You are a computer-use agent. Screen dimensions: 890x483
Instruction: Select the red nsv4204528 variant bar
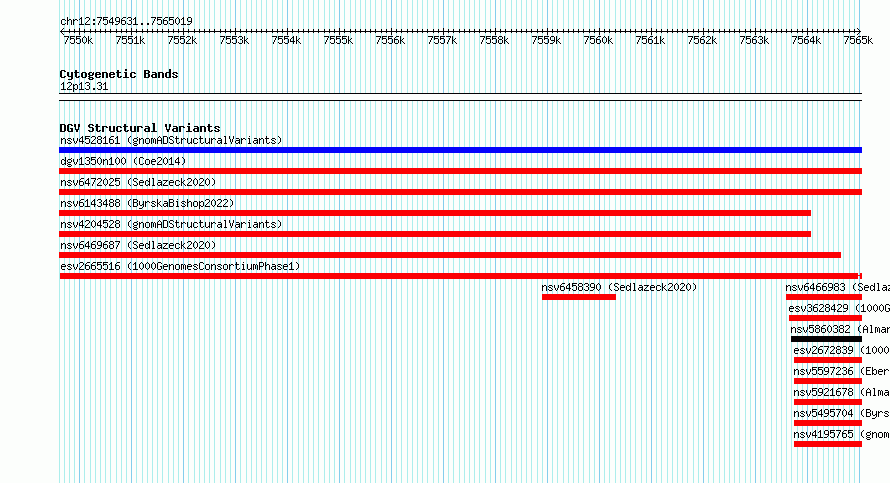435,234
